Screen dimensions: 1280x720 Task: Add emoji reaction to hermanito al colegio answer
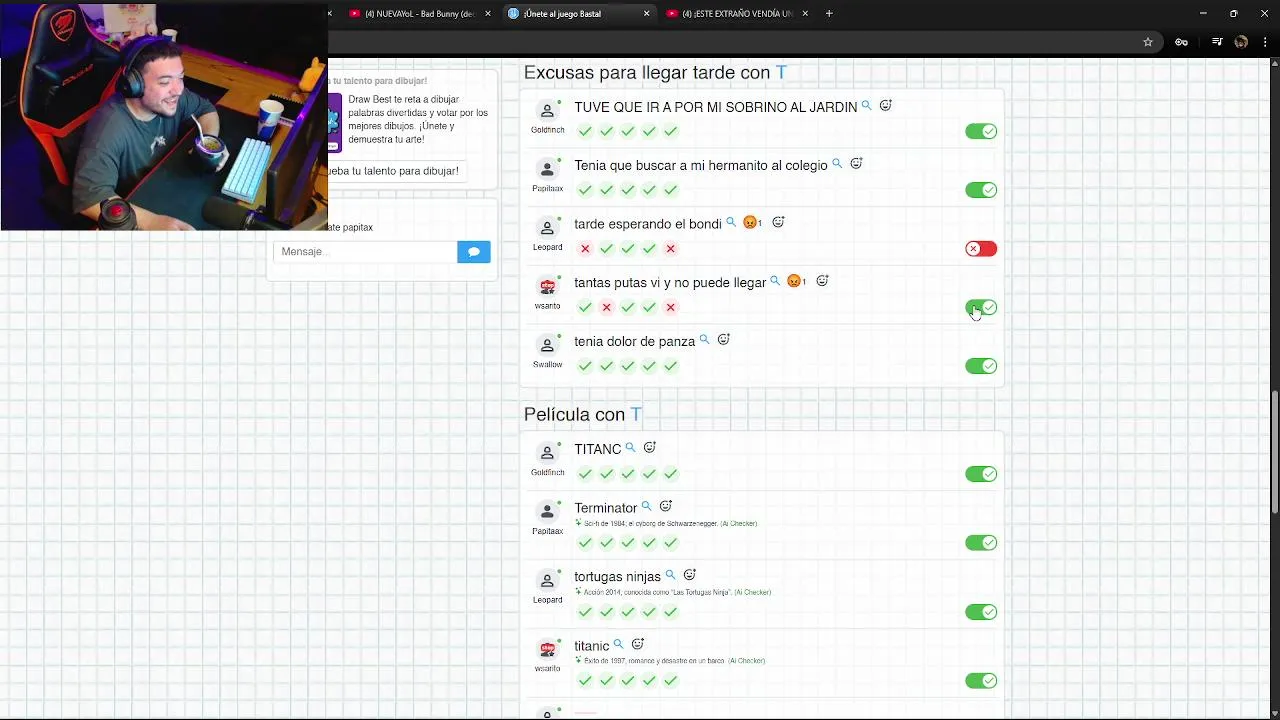click(856, 163)
